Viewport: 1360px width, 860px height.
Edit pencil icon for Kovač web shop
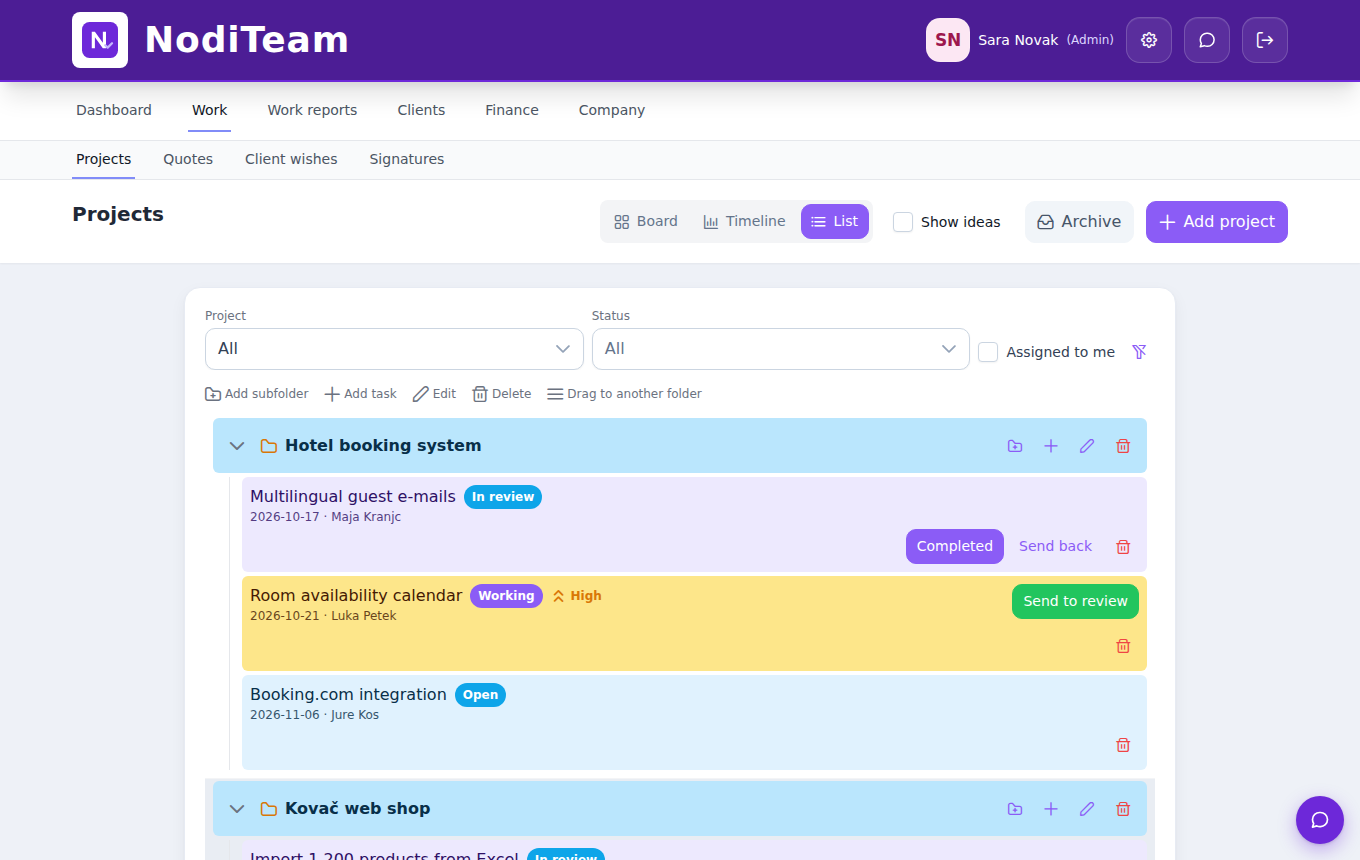pyautogui.click(x=1087, y=809)
